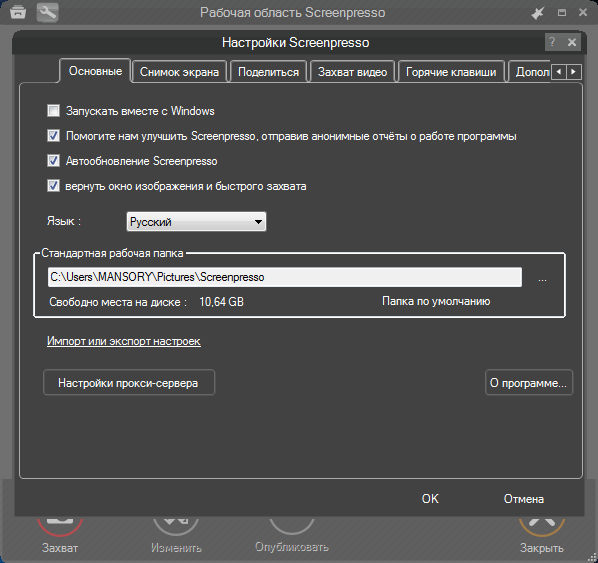This screenshot has height=563, width=598.
Task: Click Отмена to cancel settings
Action: pos(524,499)
